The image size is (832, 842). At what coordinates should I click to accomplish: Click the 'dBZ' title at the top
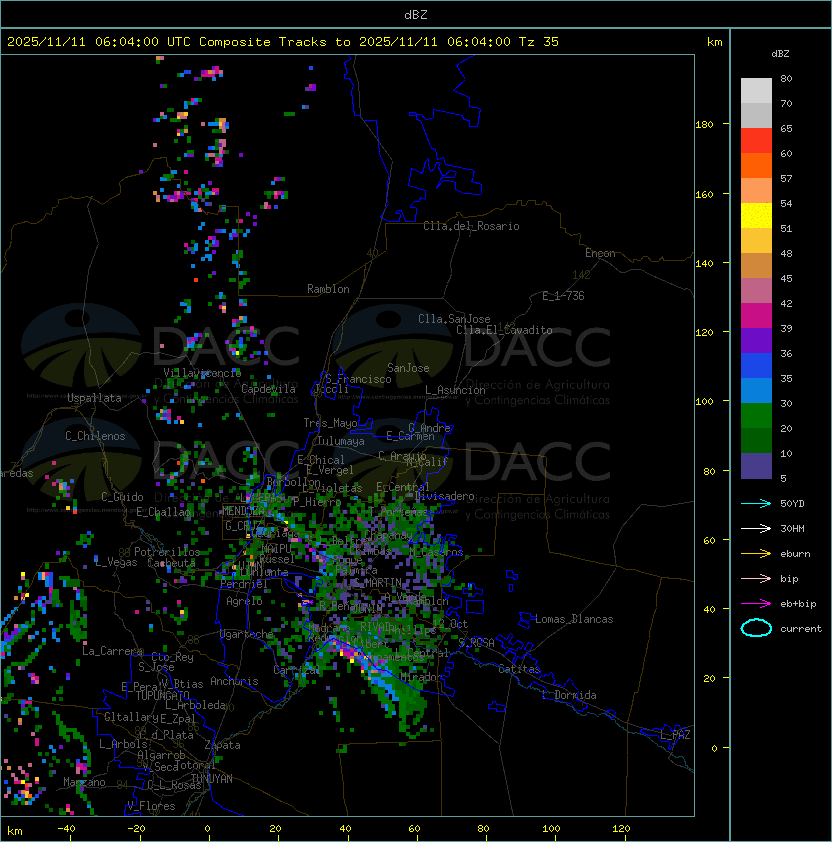pyautogui.click(x=416, y=14)
